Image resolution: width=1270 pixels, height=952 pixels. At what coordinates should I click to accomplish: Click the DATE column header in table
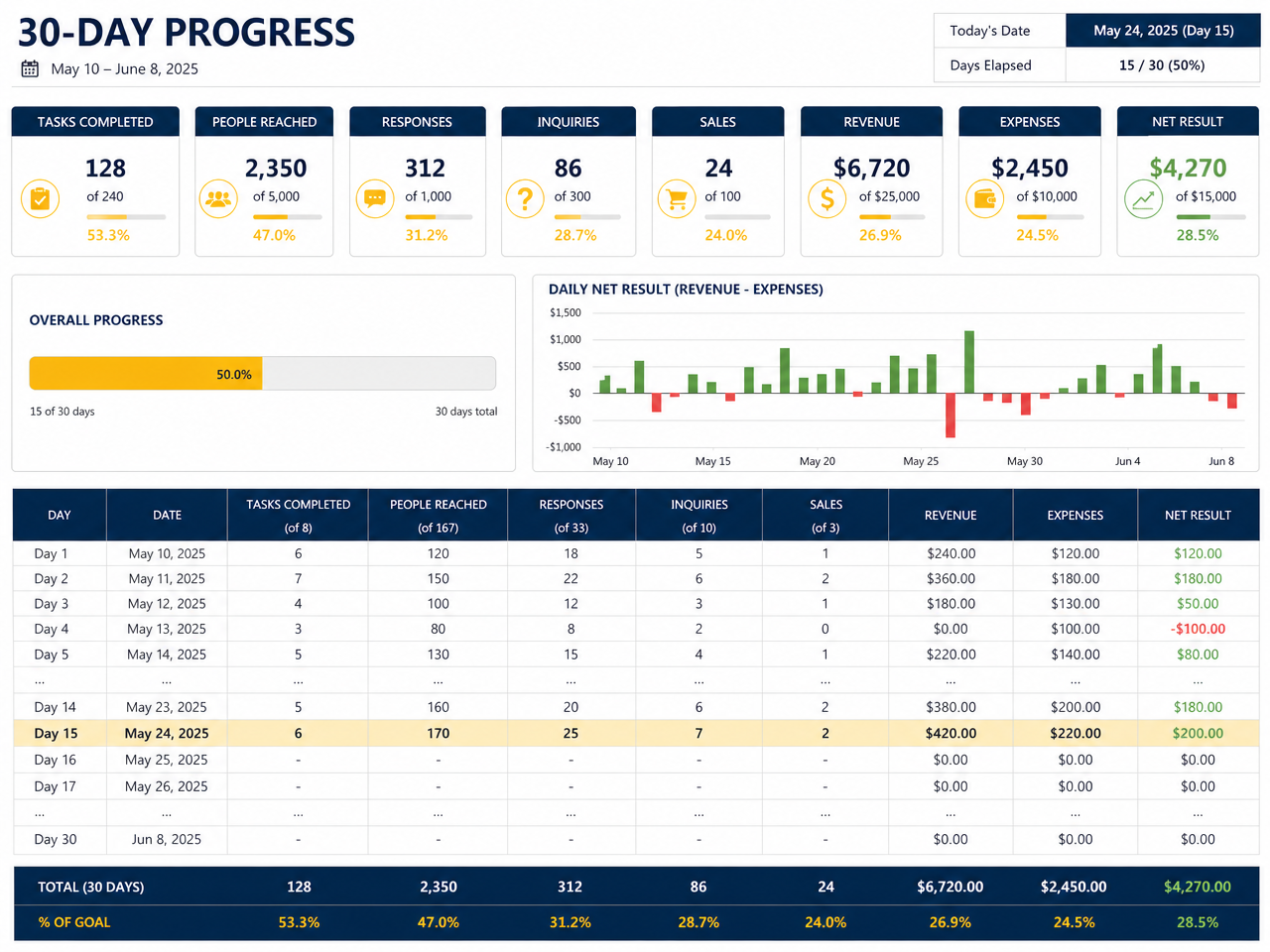click(167, 515)
